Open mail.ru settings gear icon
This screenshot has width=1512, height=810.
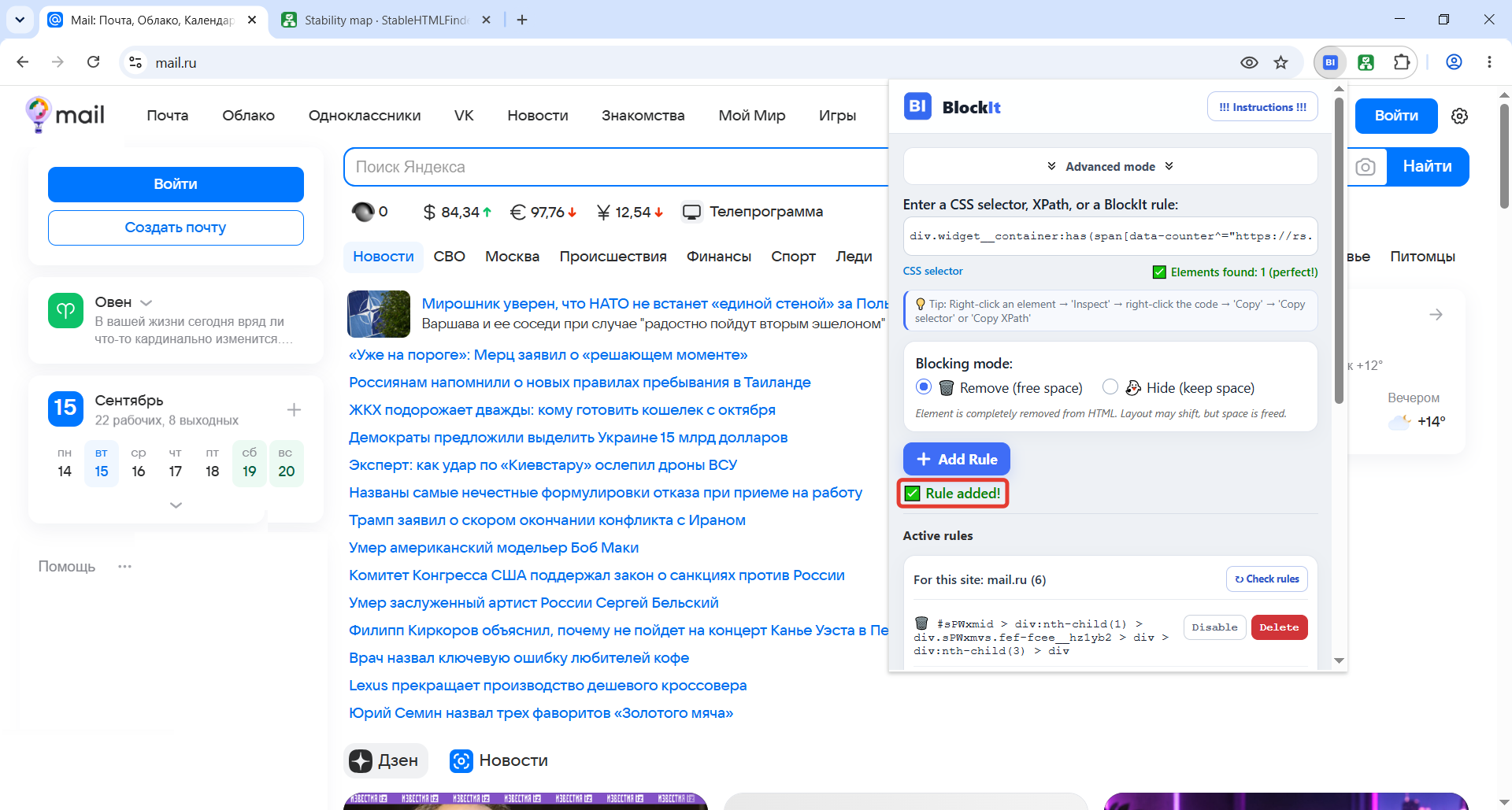(1459, 116)
